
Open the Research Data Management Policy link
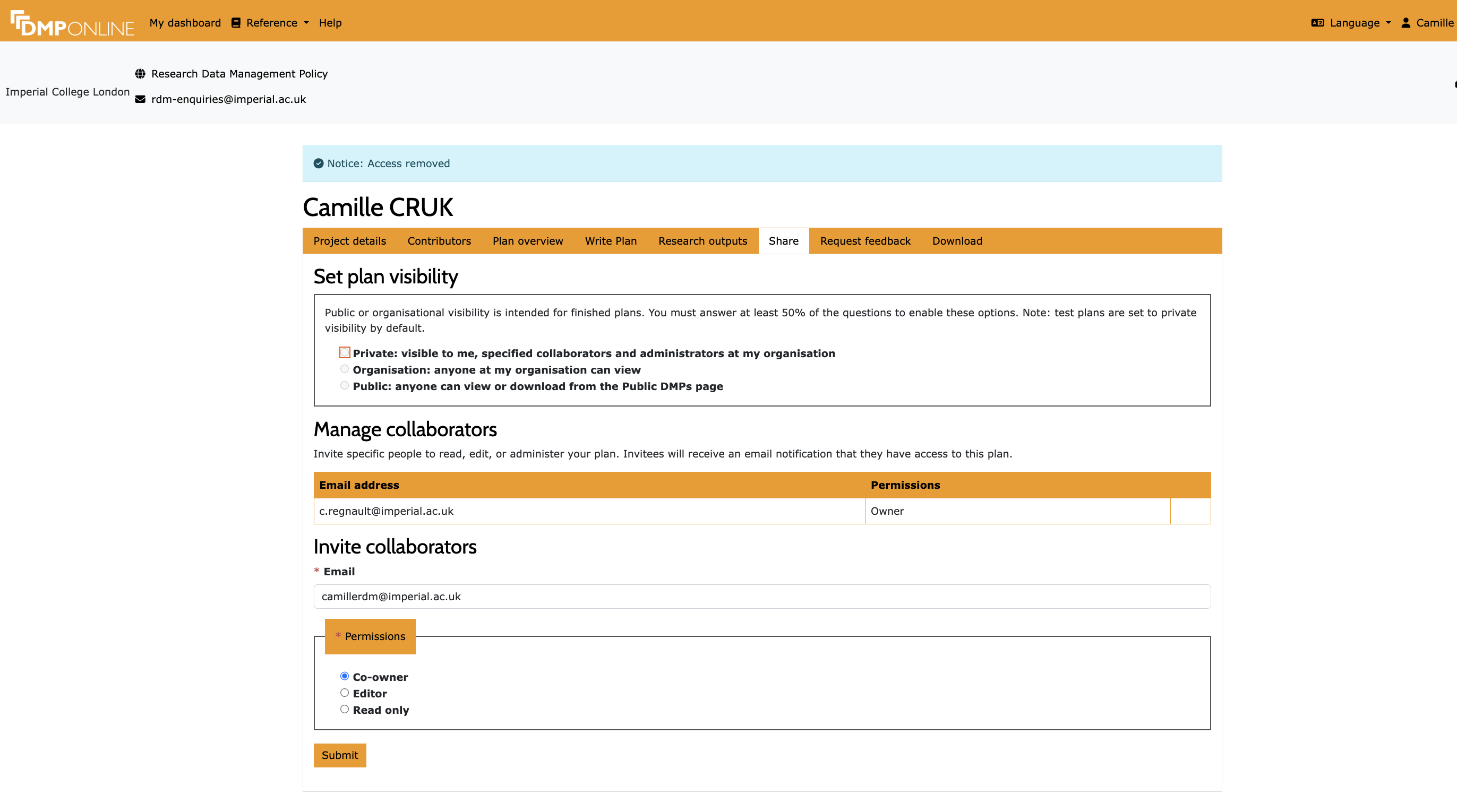(239, 74)
